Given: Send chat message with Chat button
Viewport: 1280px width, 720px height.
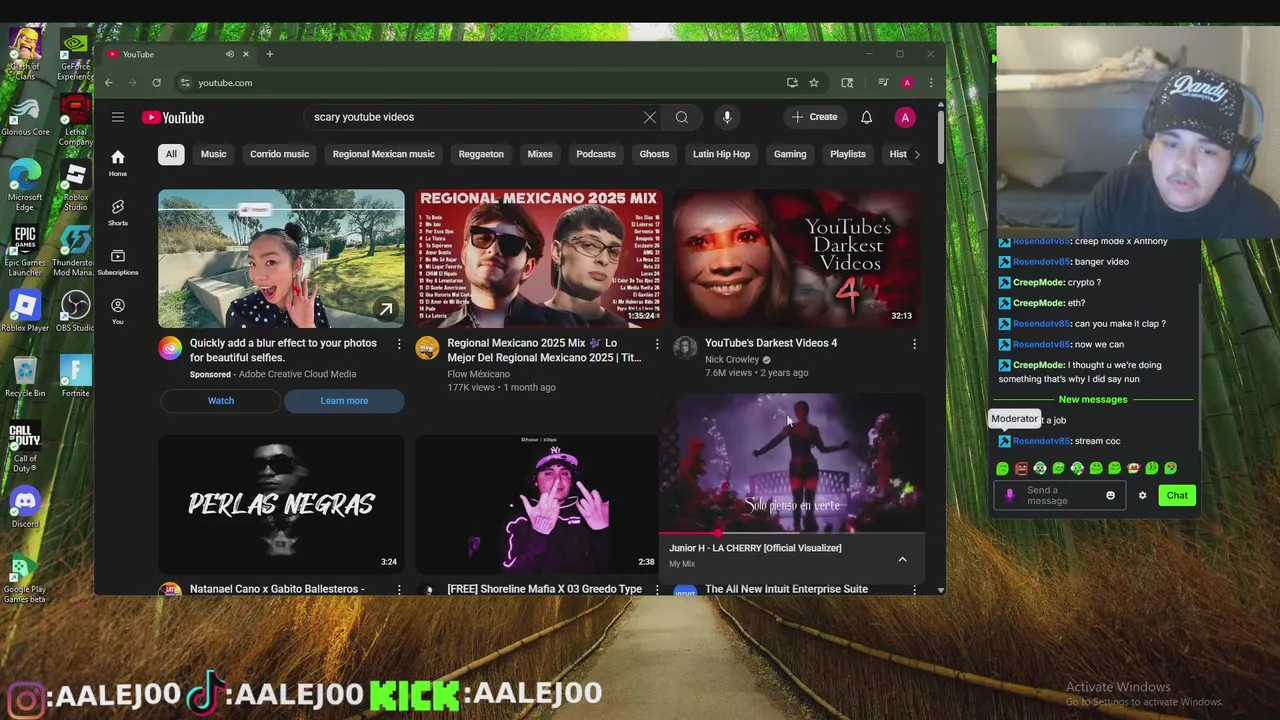Looking at the screenshot, I should 1177,496.
